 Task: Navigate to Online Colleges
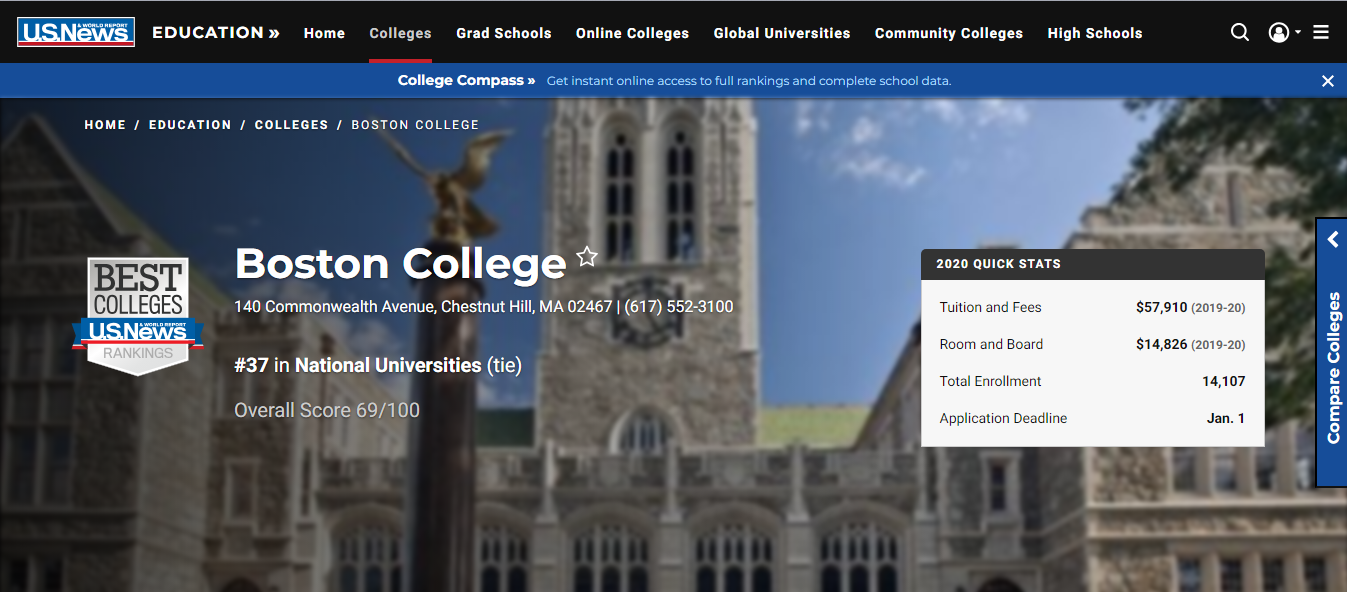coord(632,33)
